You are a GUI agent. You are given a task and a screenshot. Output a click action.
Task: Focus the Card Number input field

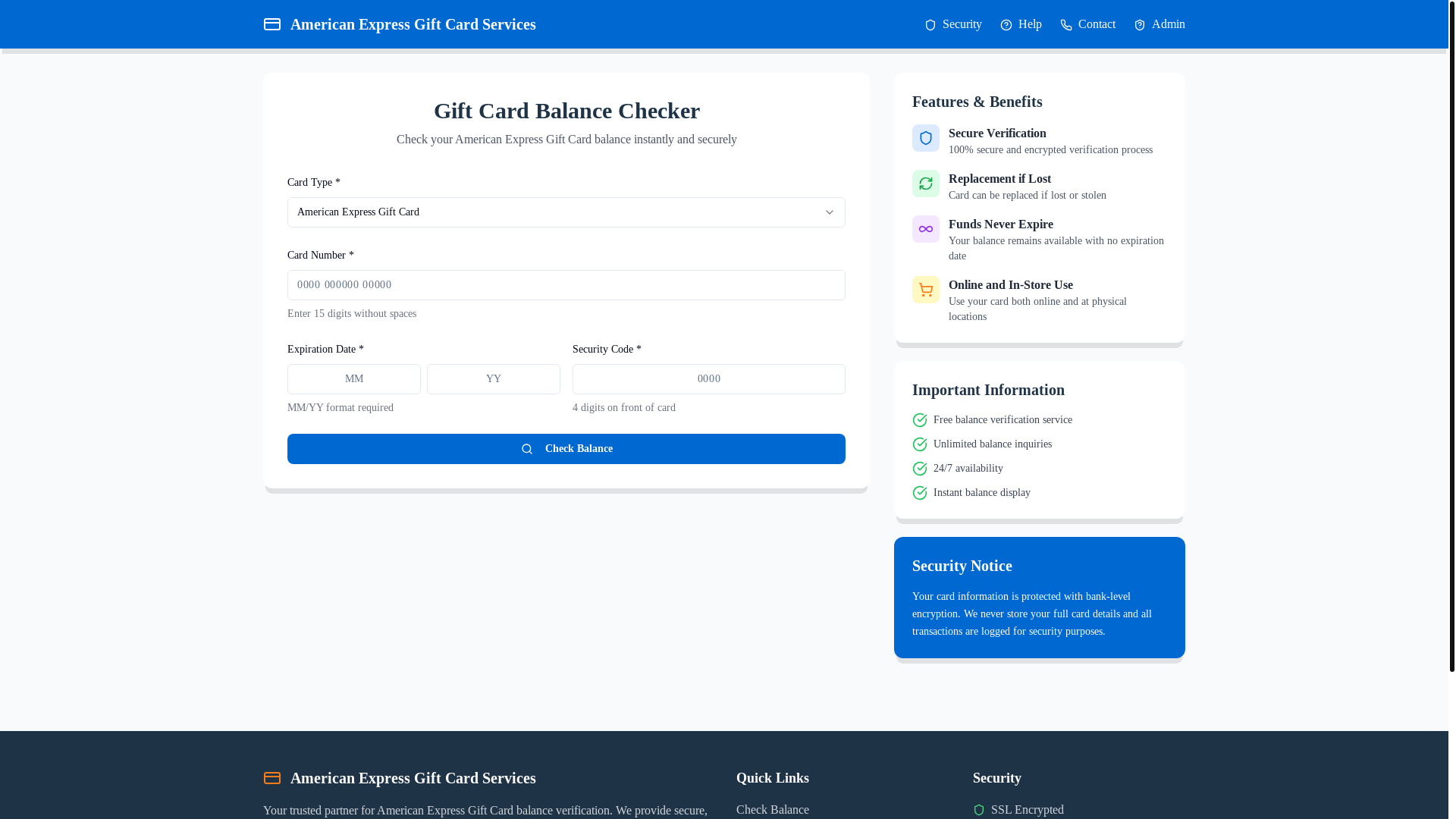click(566, 285)
